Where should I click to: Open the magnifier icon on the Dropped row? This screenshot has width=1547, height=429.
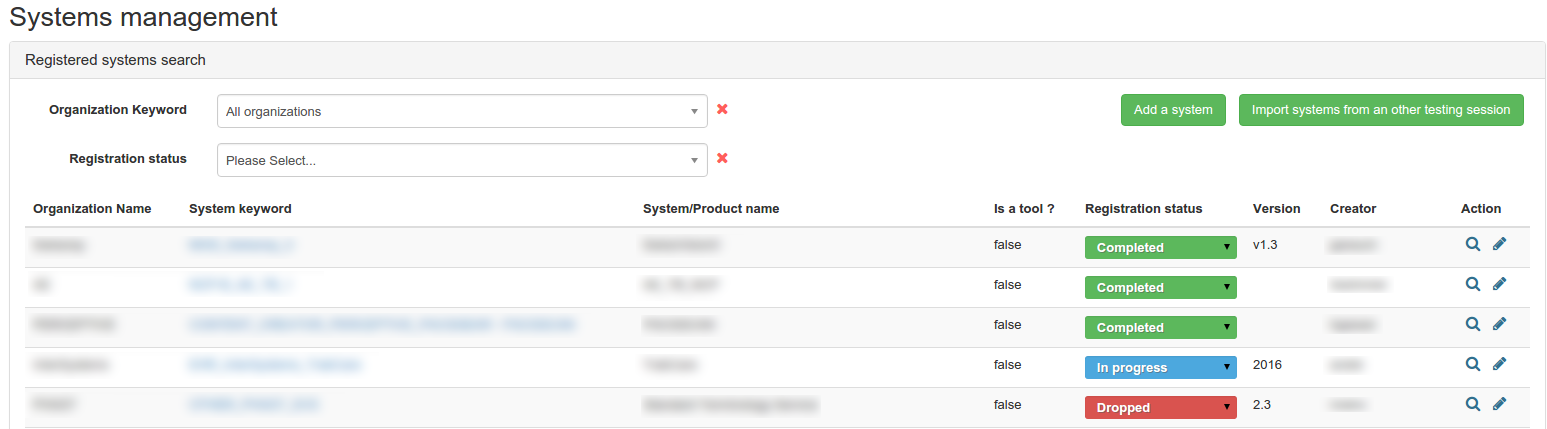click(x=1472, y=404)
